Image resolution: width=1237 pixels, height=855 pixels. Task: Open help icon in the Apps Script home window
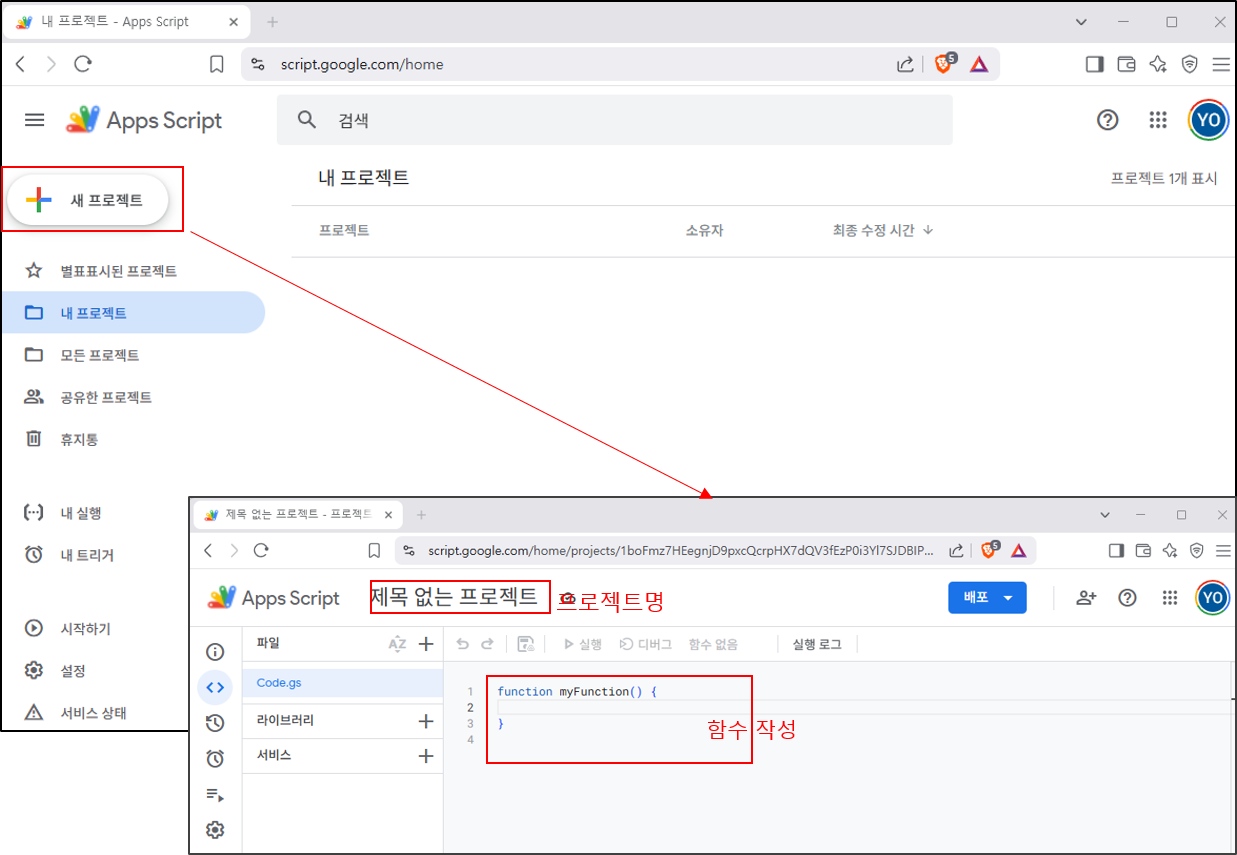pos(1107,120)
